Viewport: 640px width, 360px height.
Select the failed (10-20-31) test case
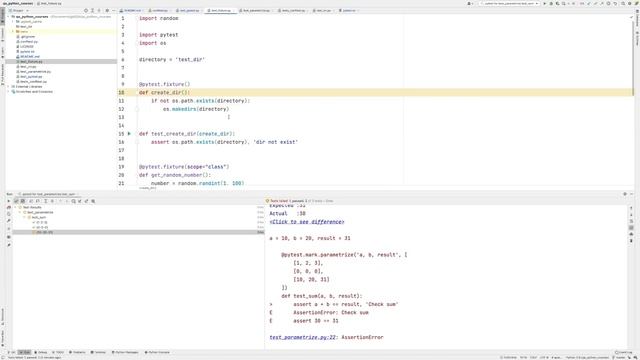pyautogui.click(x=138, y=232)
